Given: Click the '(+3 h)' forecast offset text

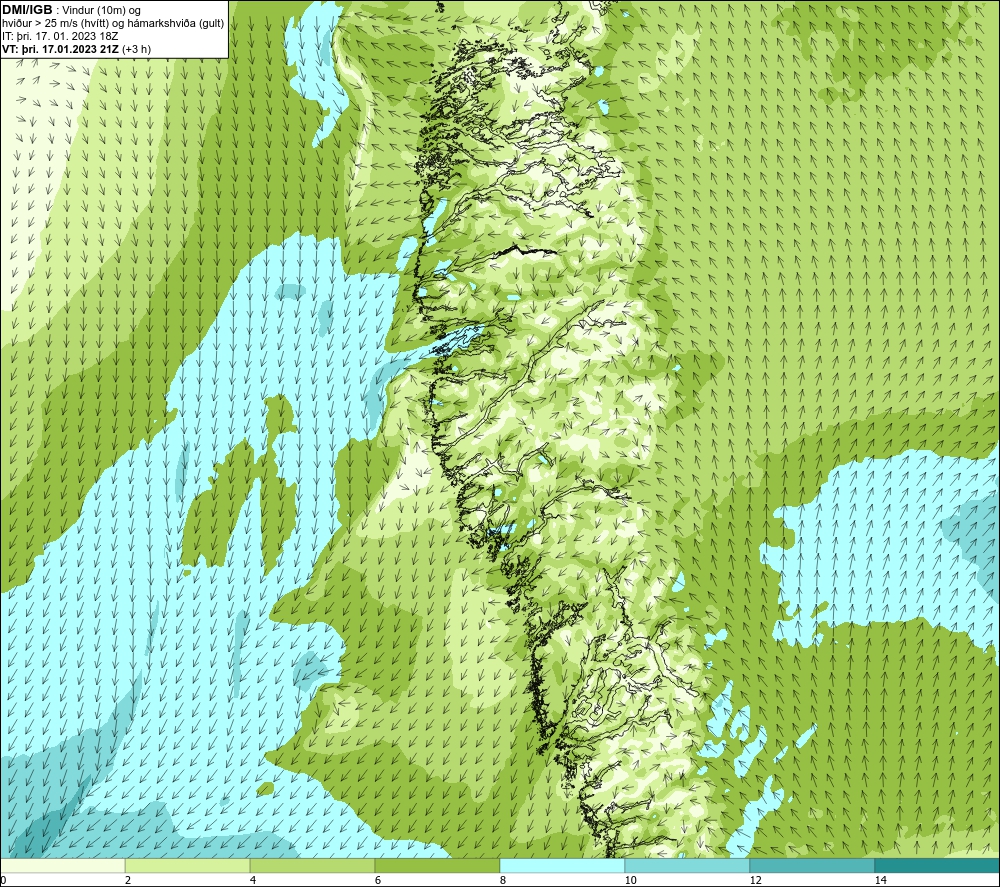Looking at the screenshot, I should (x=136, y=49).
